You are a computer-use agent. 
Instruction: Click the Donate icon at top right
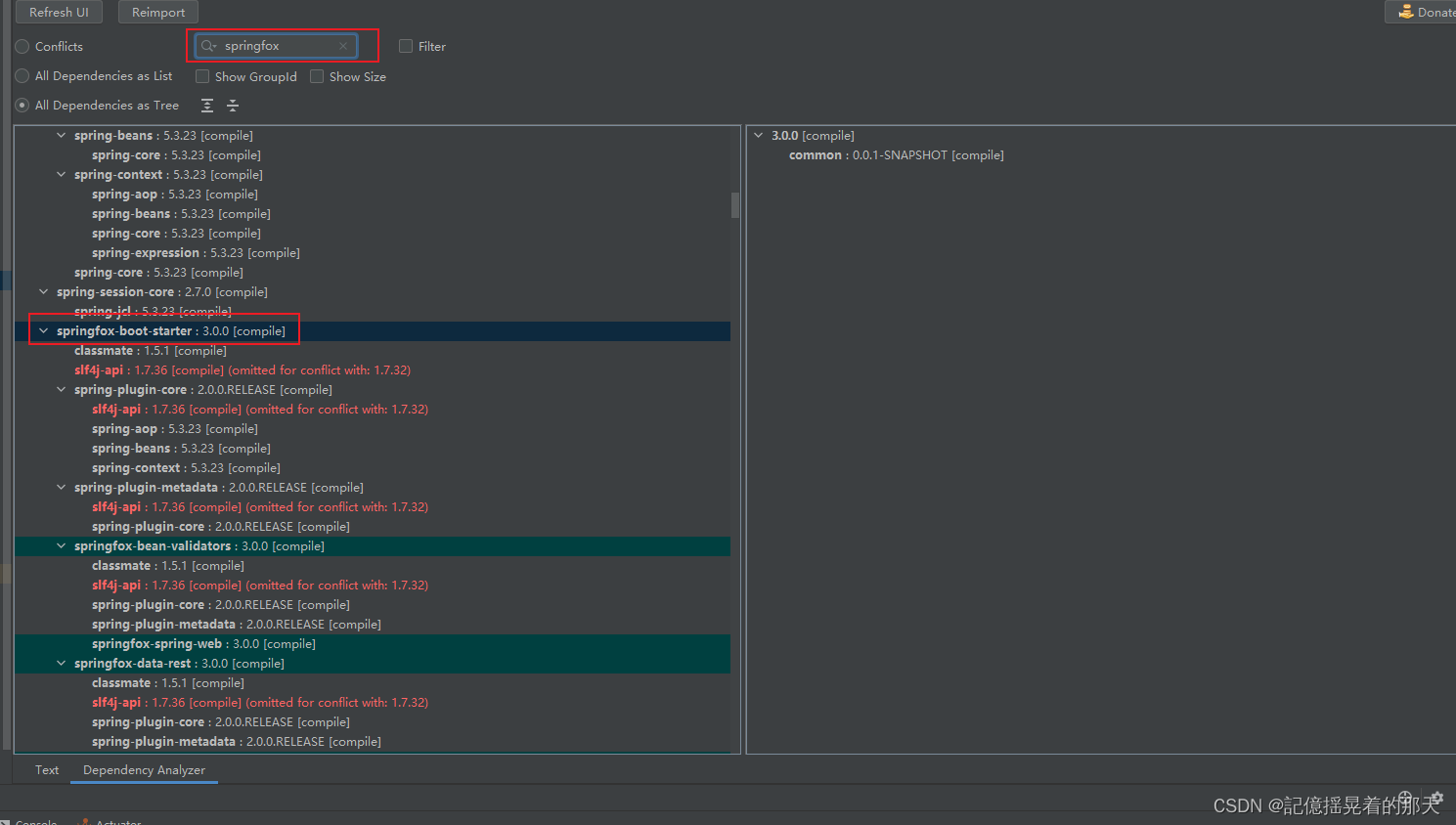pos(1407,12)
